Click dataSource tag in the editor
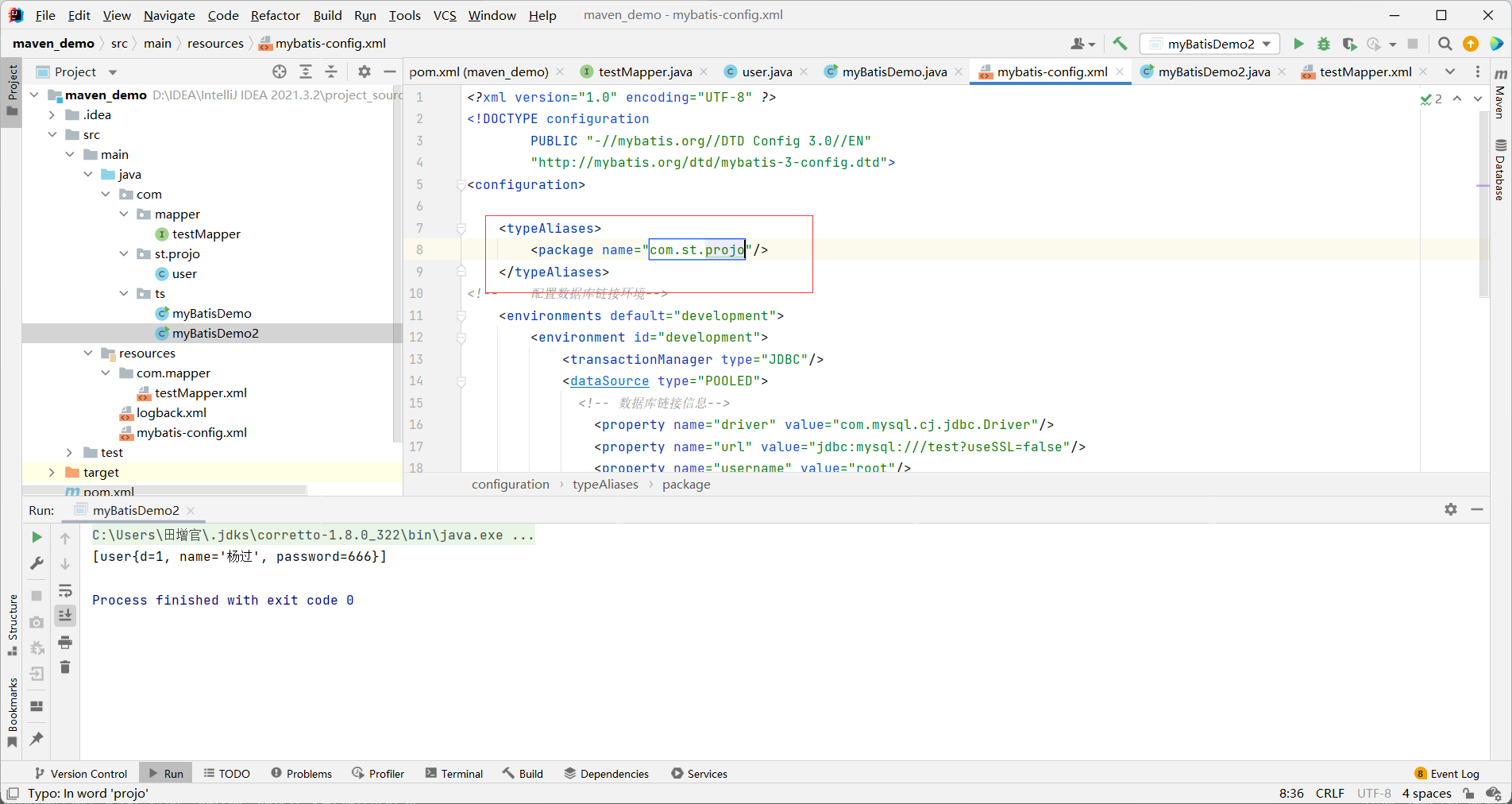Screen dimensions: 1512x804 [609, 381]
